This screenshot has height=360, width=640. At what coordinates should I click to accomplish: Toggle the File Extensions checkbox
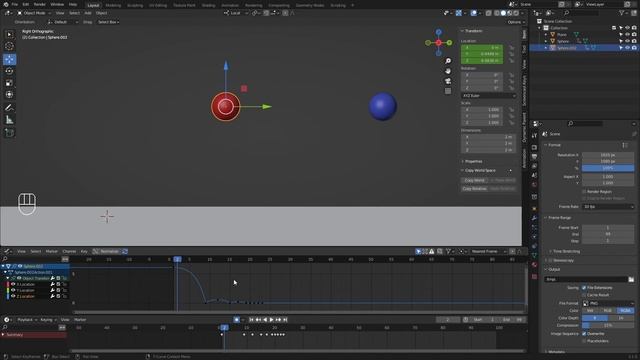(x=584, y=288)
